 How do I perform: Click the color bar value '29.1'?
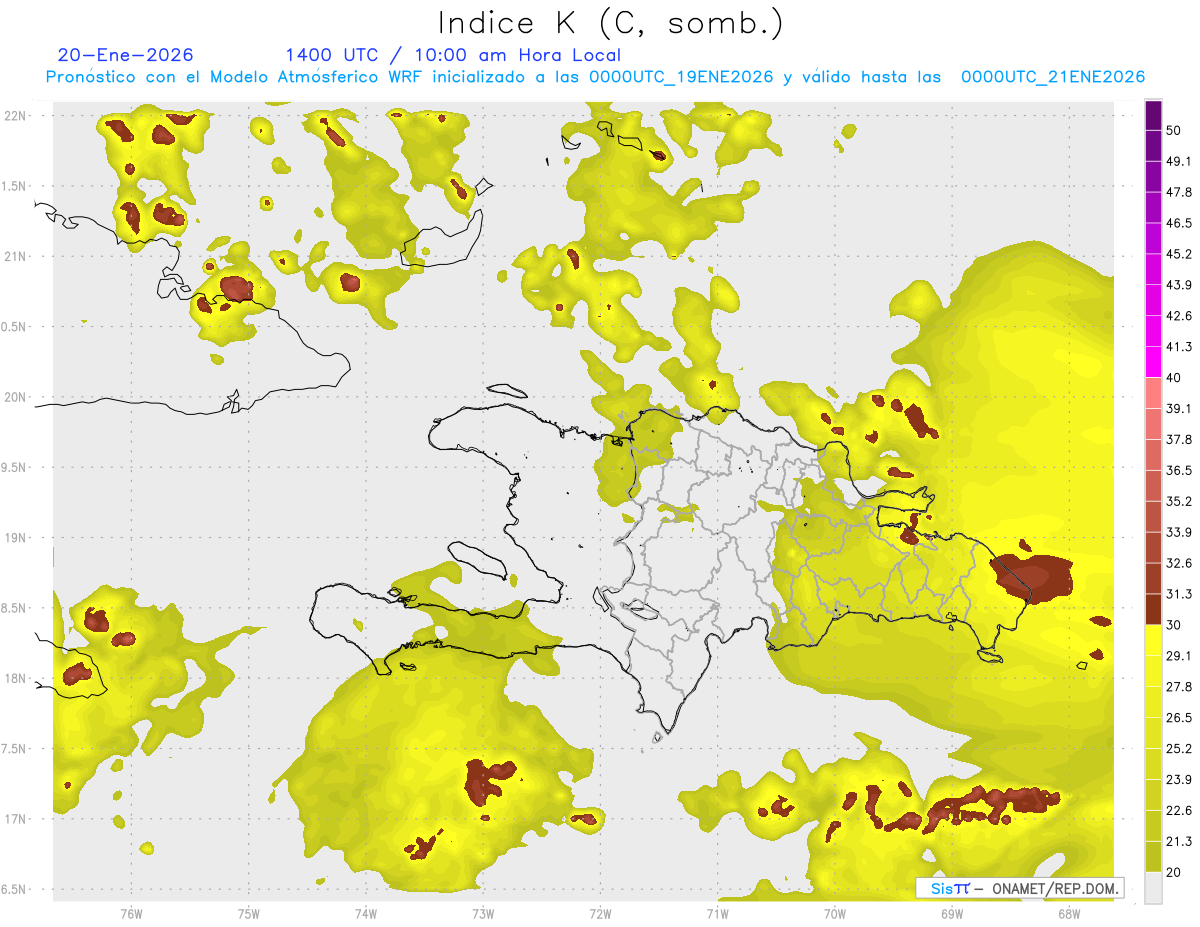(1179, 656)
